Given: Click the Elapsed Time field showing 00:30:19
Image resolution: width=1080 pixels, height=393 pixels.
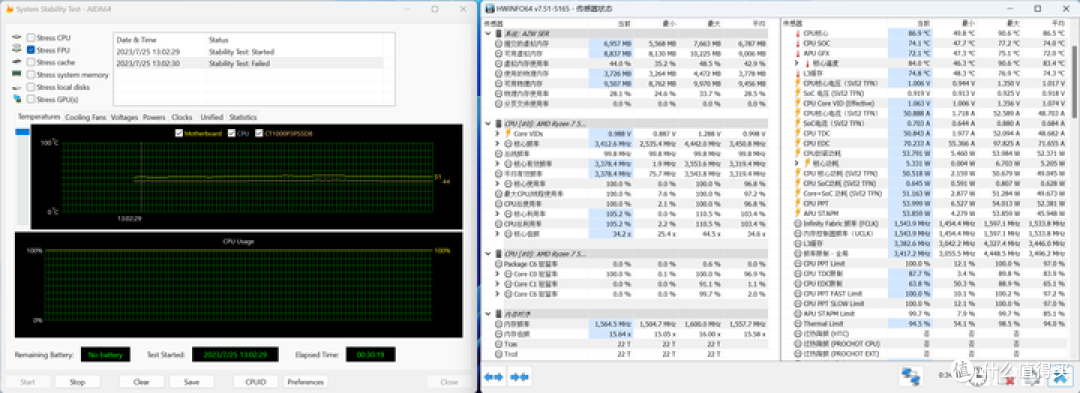Looking at the screenshot, I should 371,354.
